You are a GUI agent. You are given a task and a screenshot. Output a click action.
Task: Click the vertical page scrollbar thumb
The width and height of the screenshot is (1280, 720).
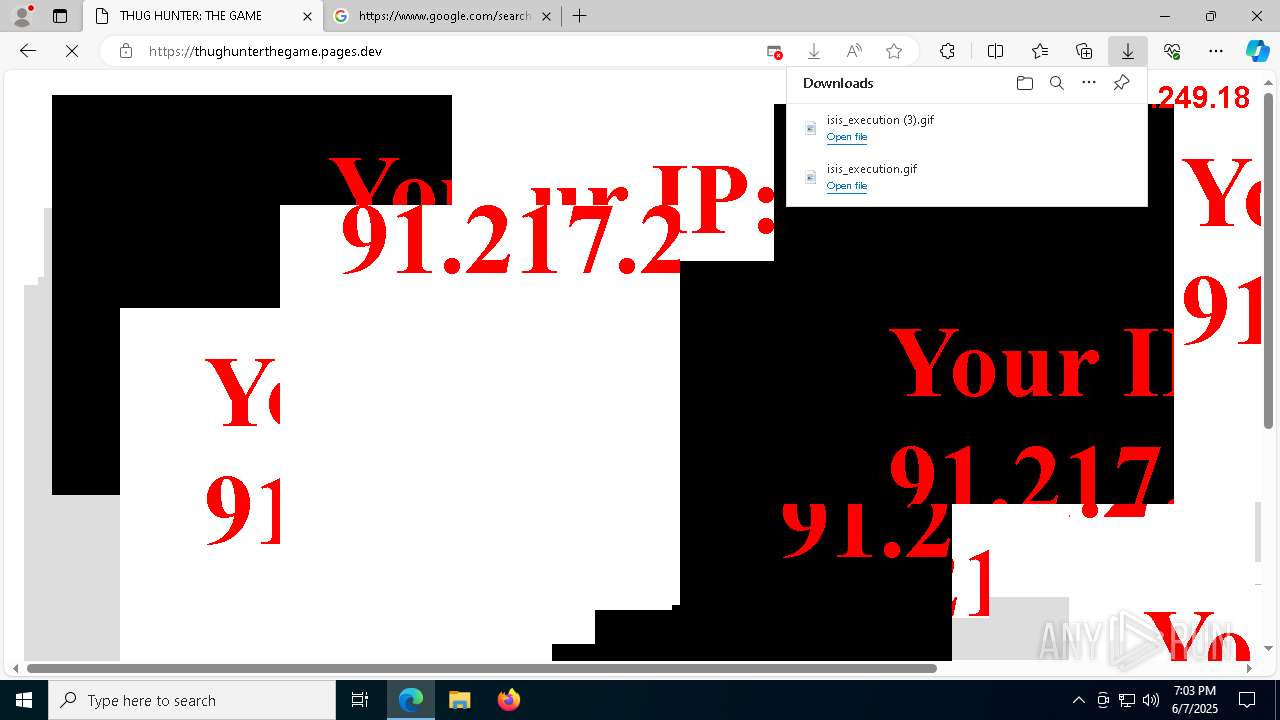[x=1269, y=260]
